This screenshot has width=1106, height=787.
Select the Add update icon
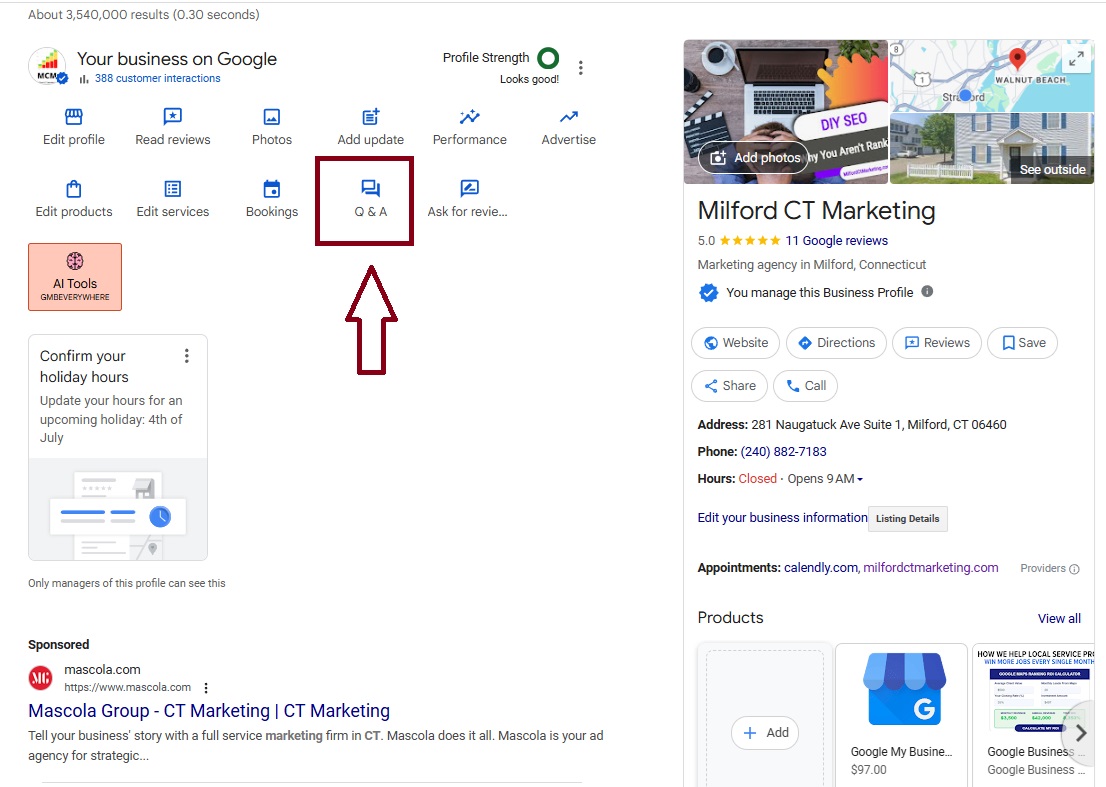pos(371,117)
